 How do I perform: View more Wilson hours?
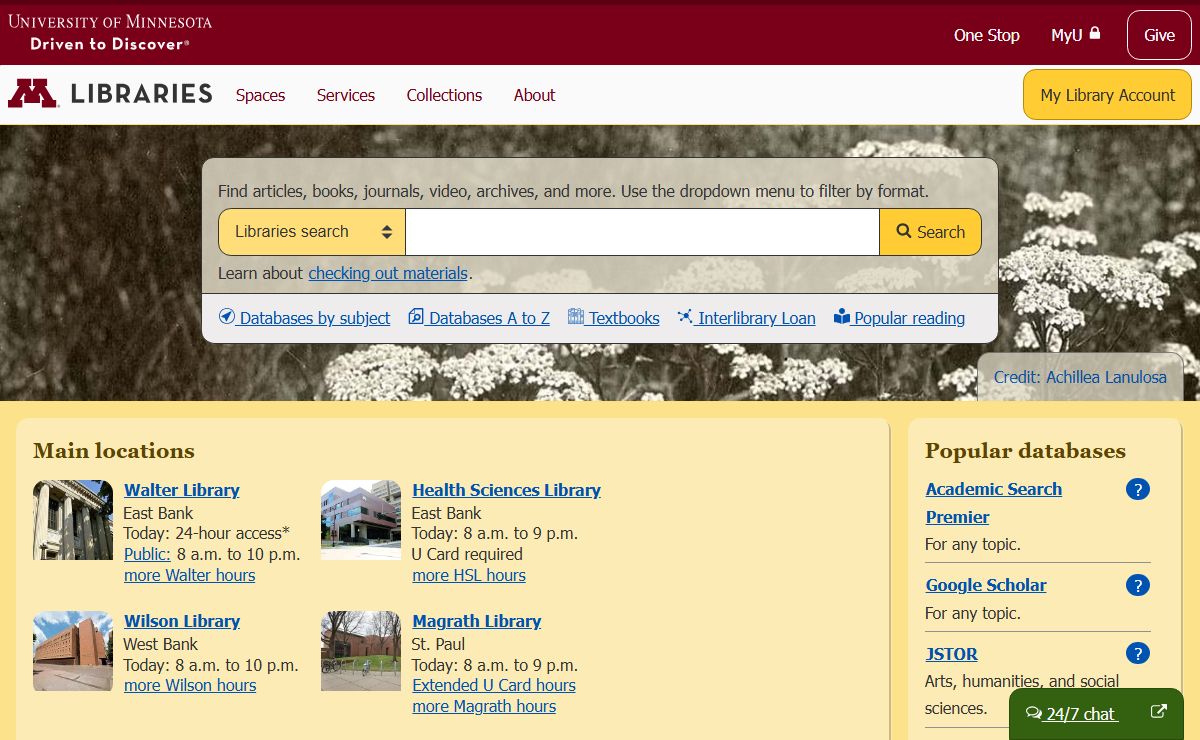(x=190, y=685)
